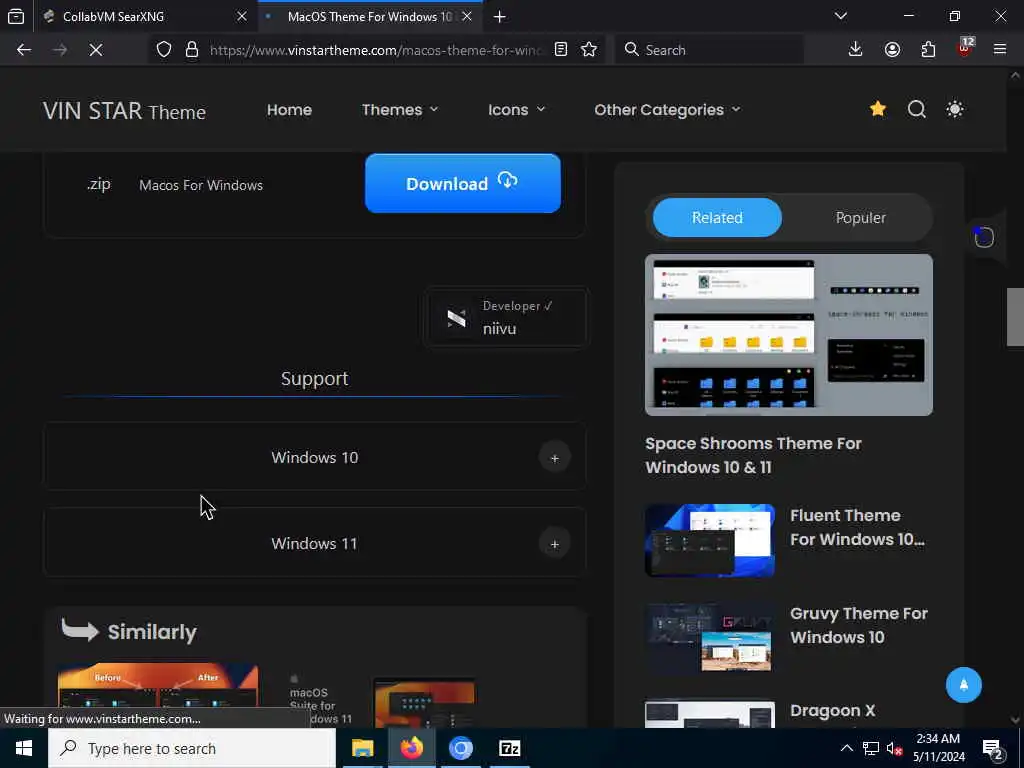Open extensions puzzle icon
Screen dimensions: 1024x768
[x=928, y=50]
